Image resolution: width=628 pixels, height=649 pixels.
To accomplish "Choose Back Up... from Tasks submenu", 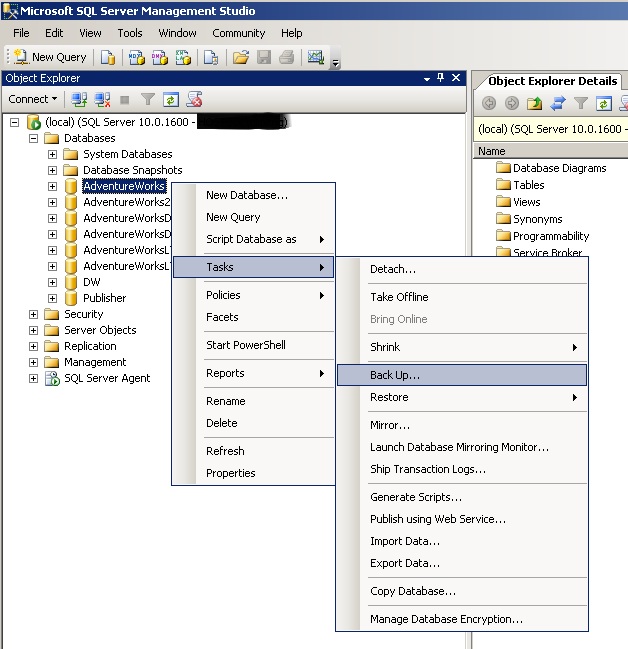I will point(462,375).
